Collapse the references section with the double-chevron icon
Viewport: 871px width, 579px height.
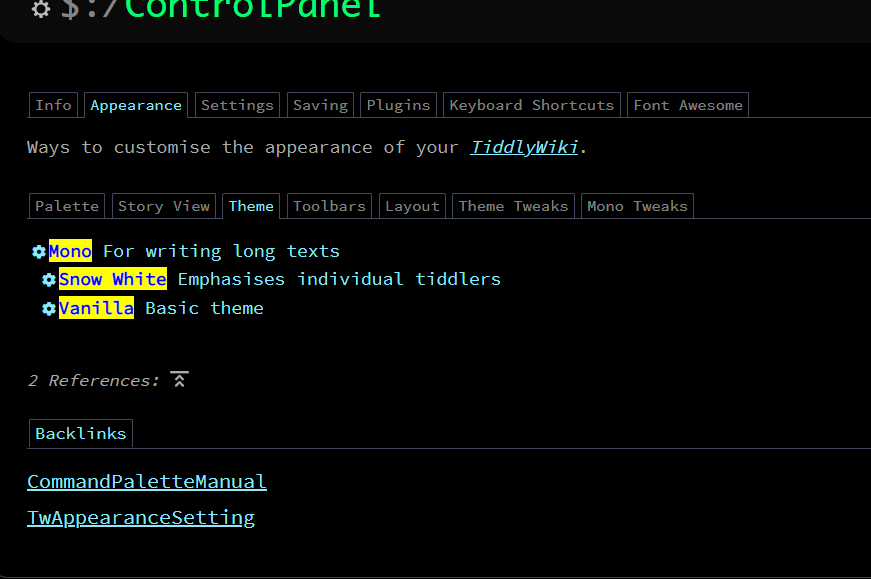[179, 380]
